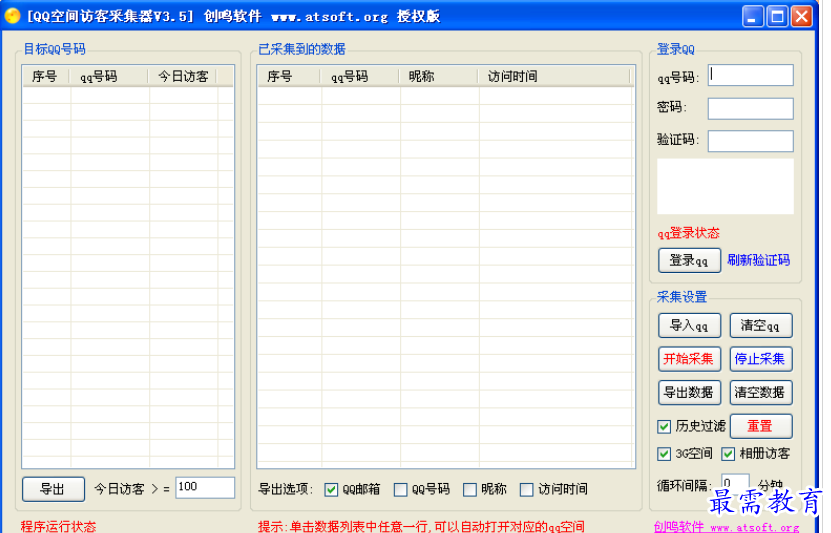Click the 登录qq button
This screenshot has height=533, width=831.
pos(689,261)
